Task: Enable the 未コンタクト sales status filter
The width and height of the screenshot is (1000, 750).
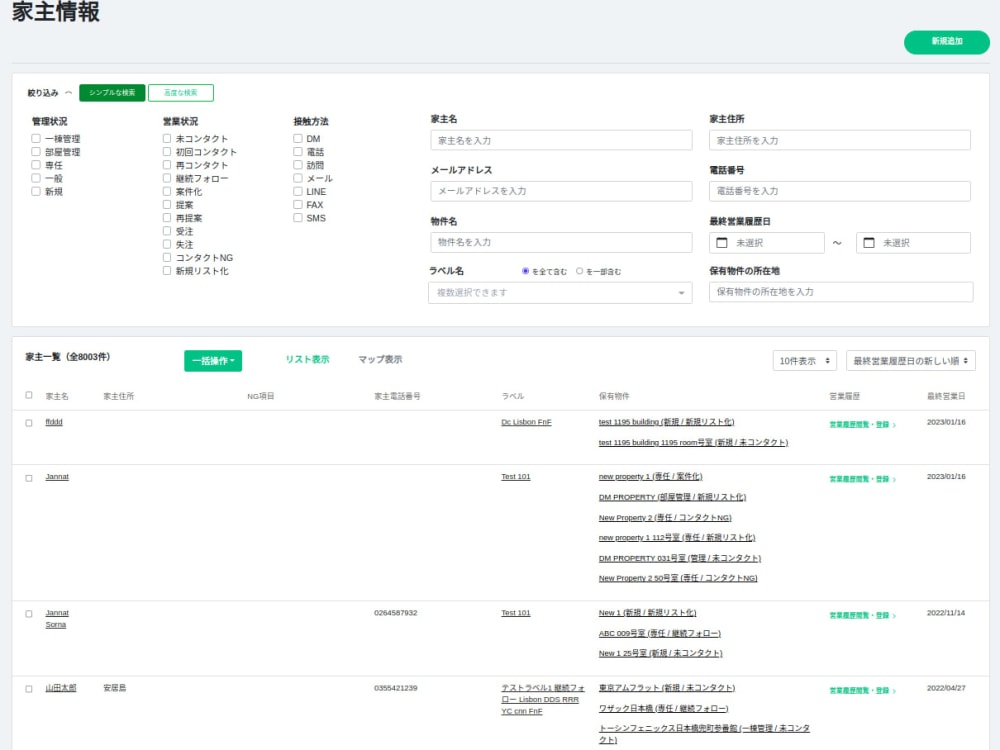Action: click(168, 138)
